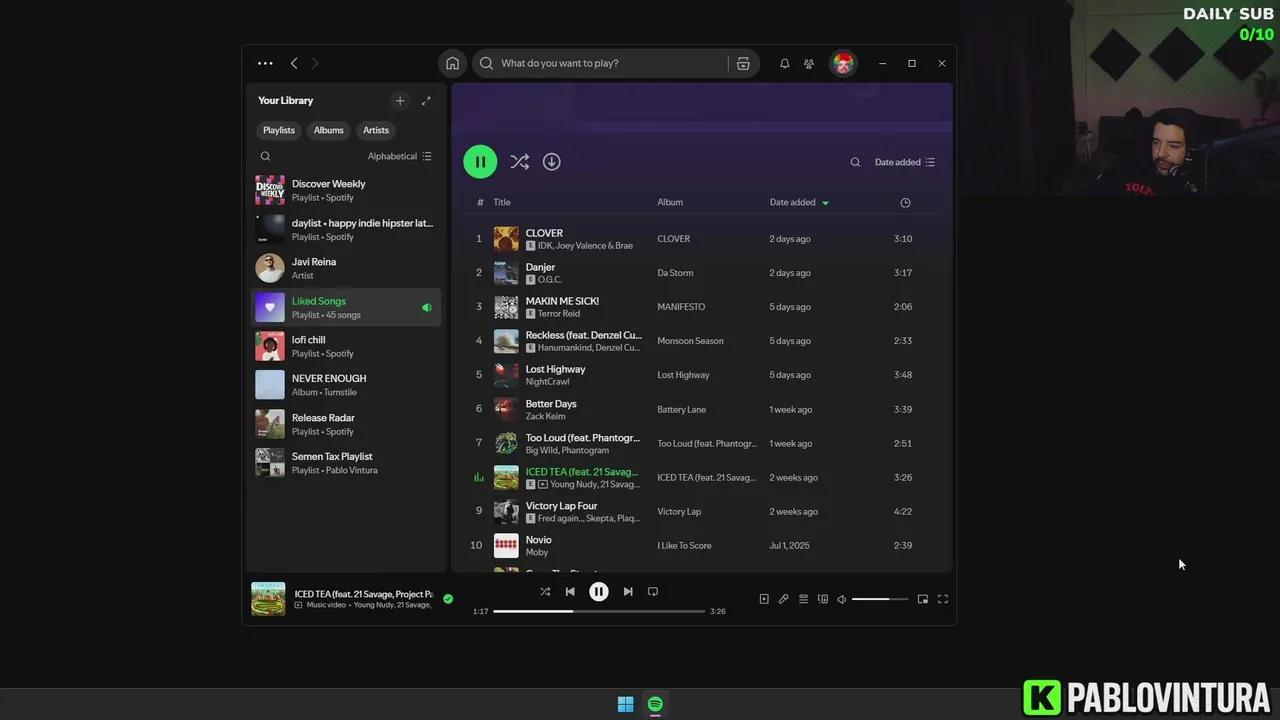
Task: Open the lofi chill playlist
Action: pyautogui.click(x=345, y=346)
